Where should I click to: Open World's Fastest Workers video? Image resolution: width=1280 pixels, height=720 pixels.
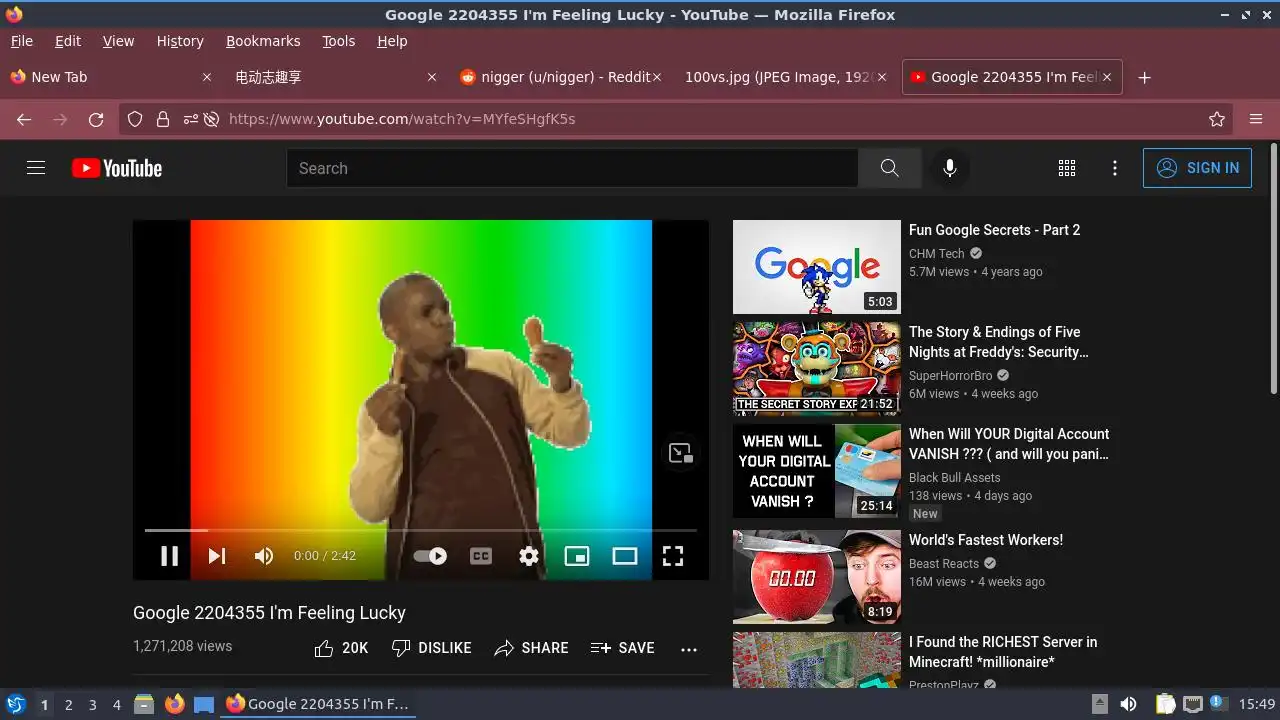[x=985, y=540]
